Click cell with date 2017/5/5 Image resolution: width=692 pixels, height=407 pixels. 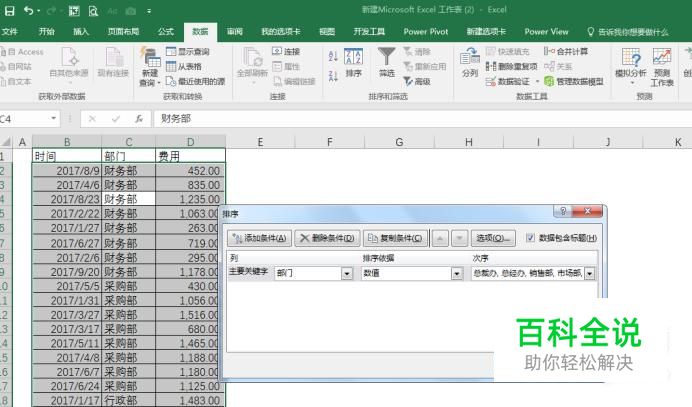(x=67, y=286)
